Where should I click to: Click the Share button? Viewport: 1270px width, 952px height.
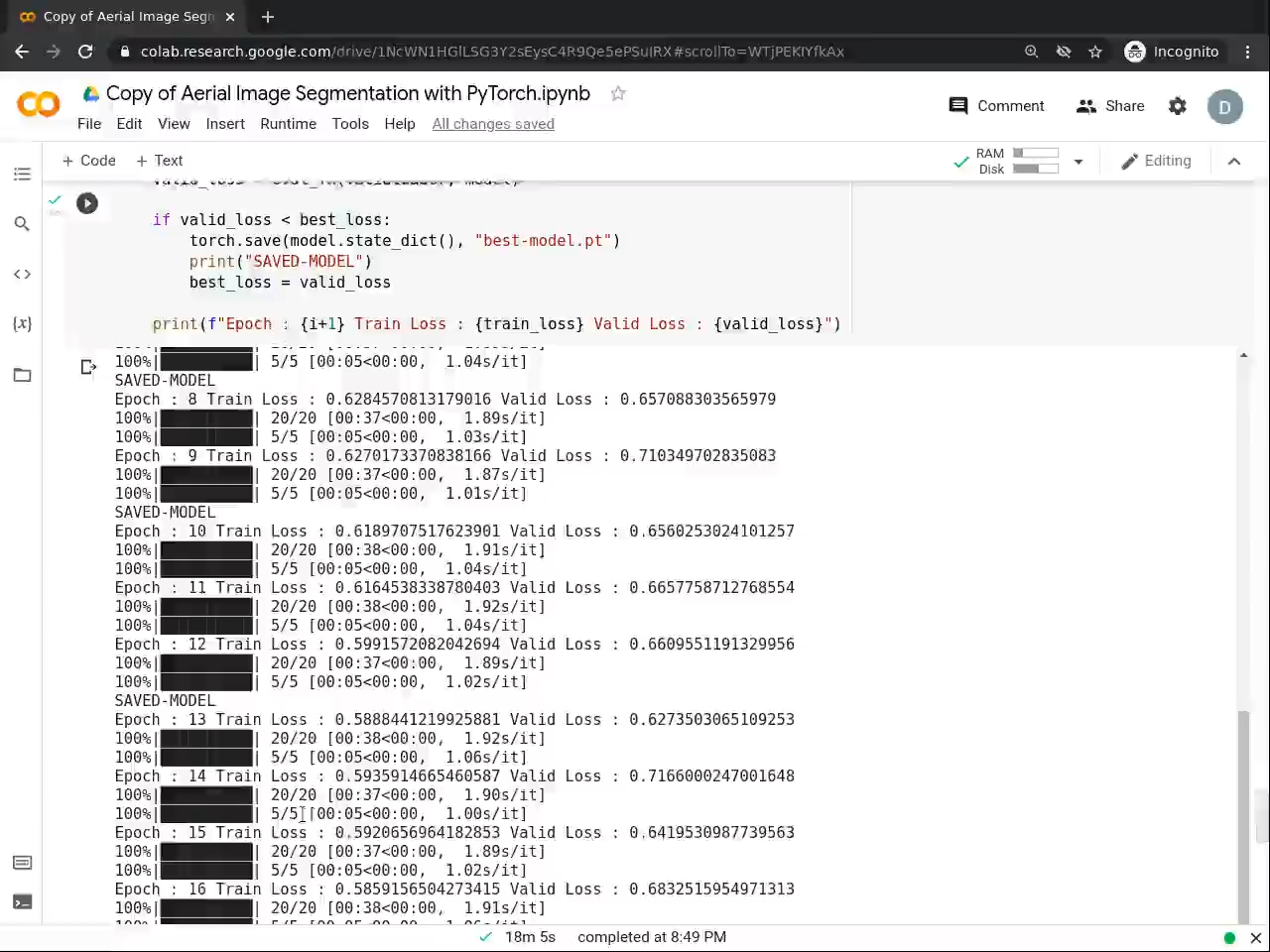coord(1110,106)
